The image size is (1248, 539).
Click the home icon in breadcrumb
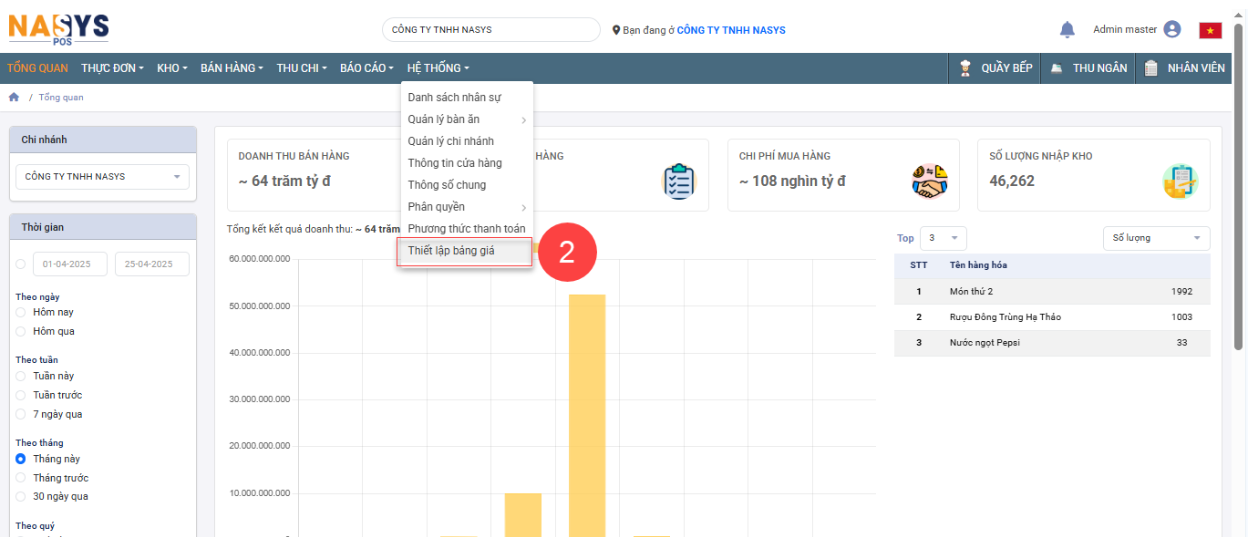[14, 97]
